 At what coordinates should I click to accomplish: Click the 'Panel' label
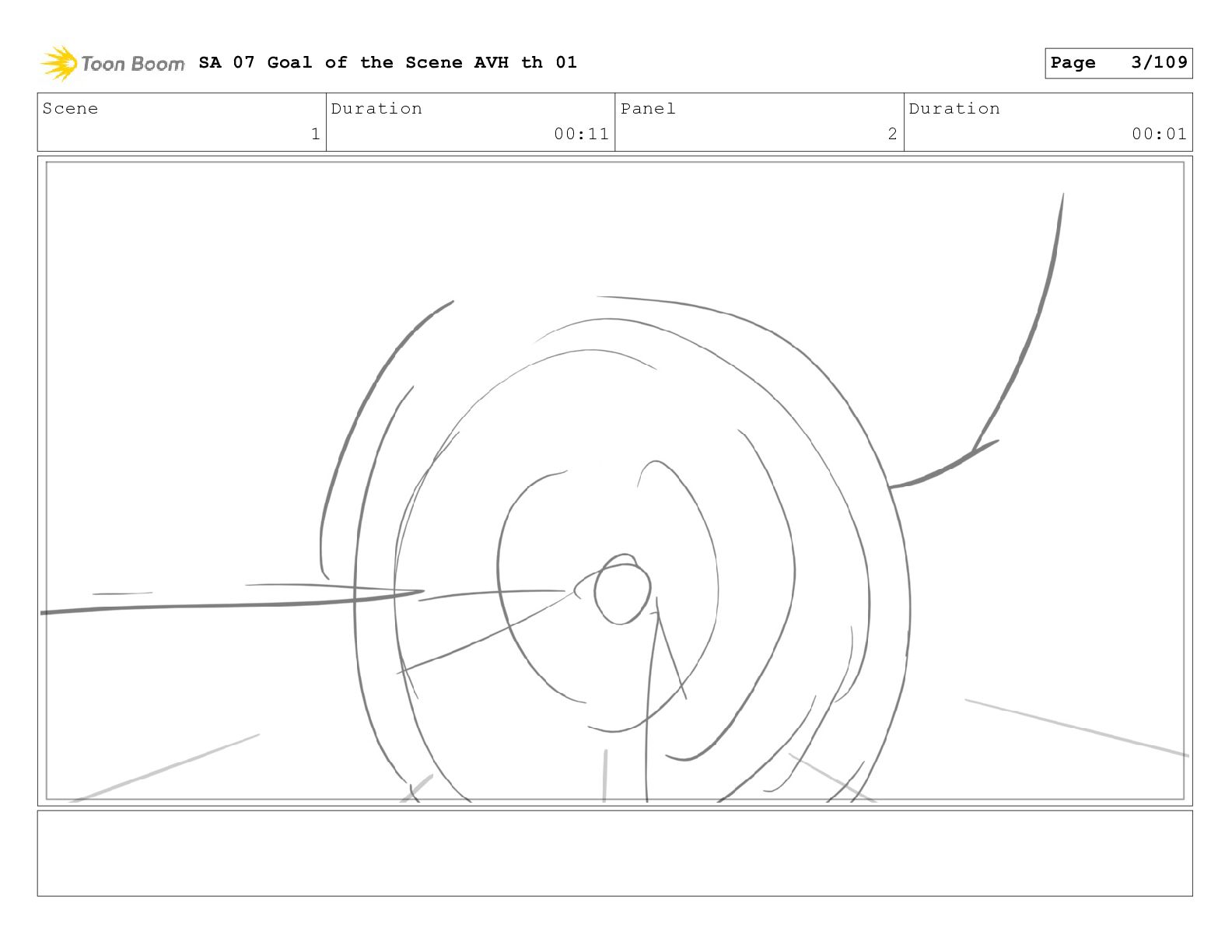tap(648, 109)
